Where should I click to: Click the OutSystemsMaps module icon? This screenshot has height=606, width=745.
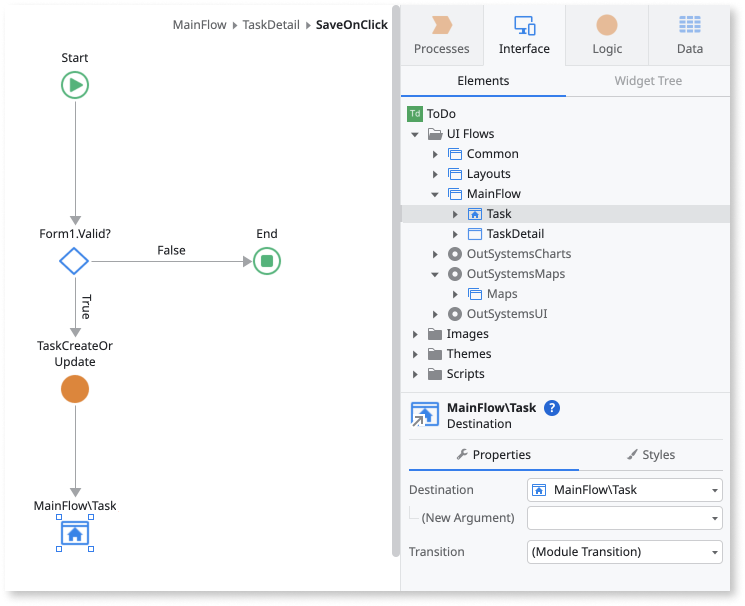pyautogui.click(x=455, y=274)
